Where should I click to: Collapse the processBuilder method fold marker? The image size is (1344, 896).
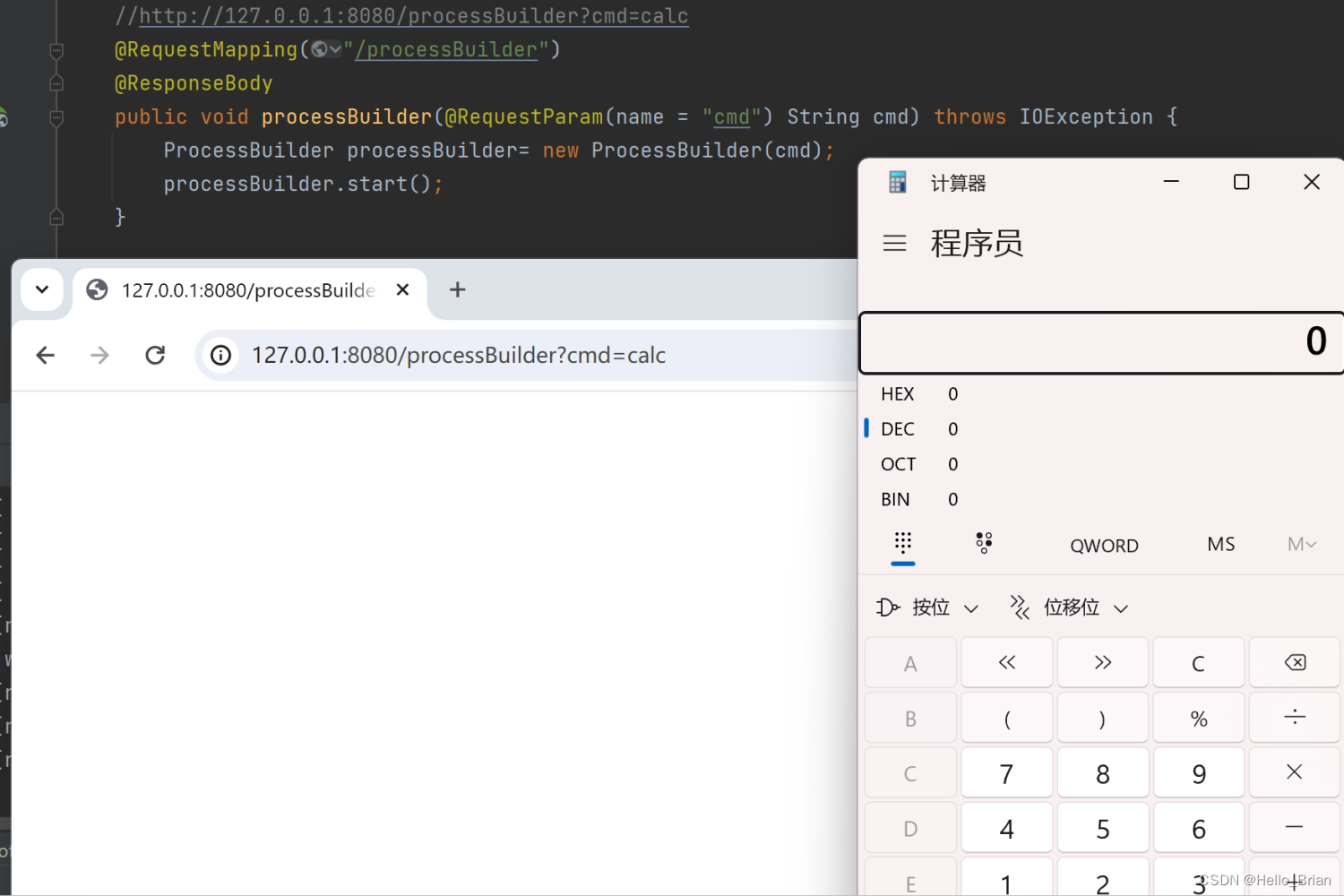click(56, 117)
